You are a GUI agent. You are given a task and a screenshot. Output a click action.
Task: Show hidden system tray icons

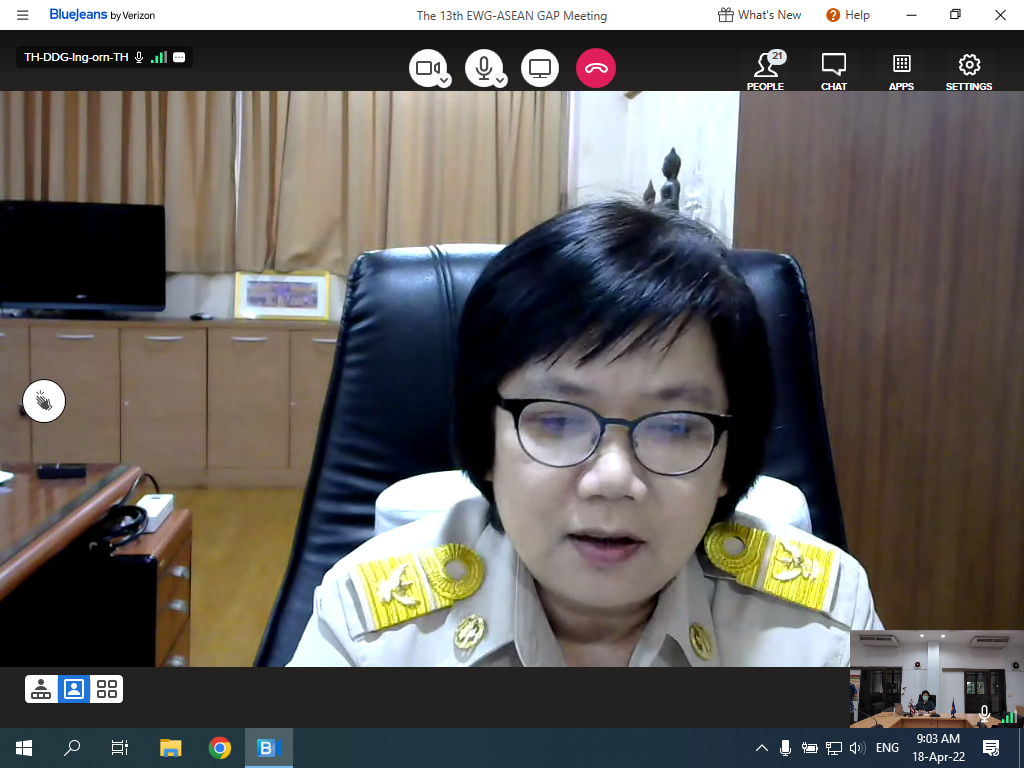[x=761, y=748]
